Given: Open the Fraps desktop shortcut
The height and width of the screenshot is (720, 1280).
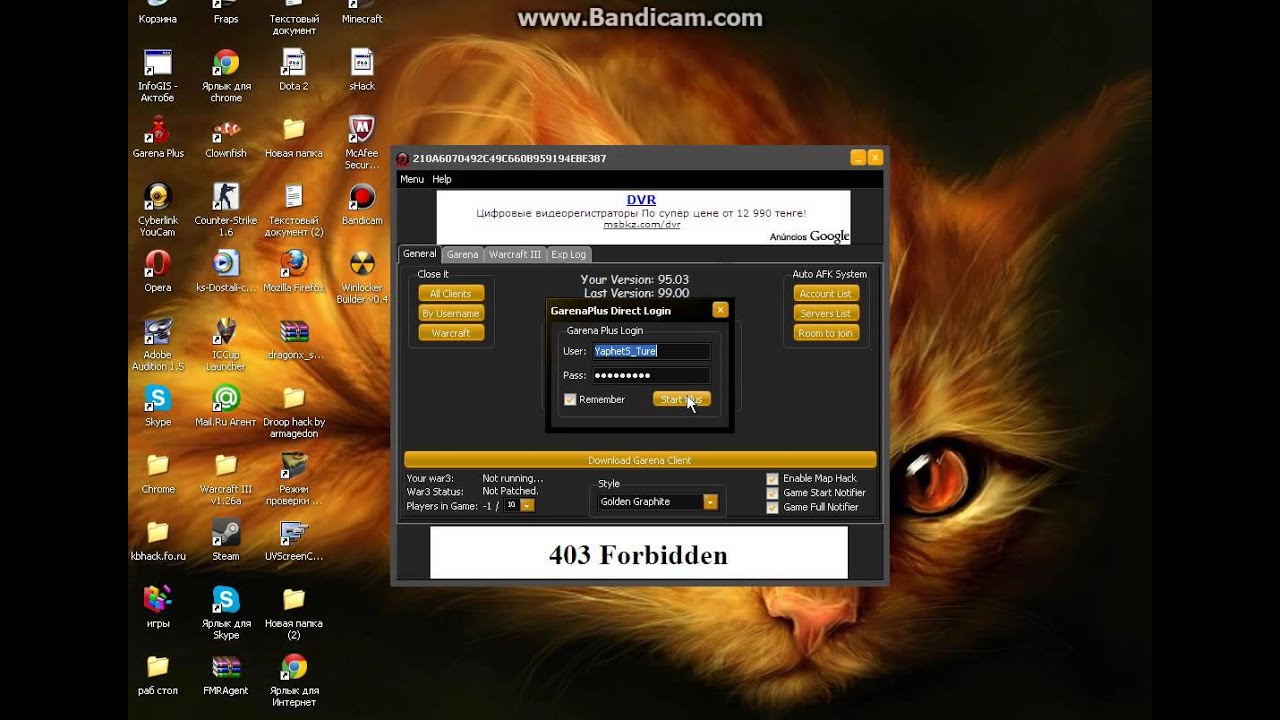Looking at the screenshot, I should 226,13.
